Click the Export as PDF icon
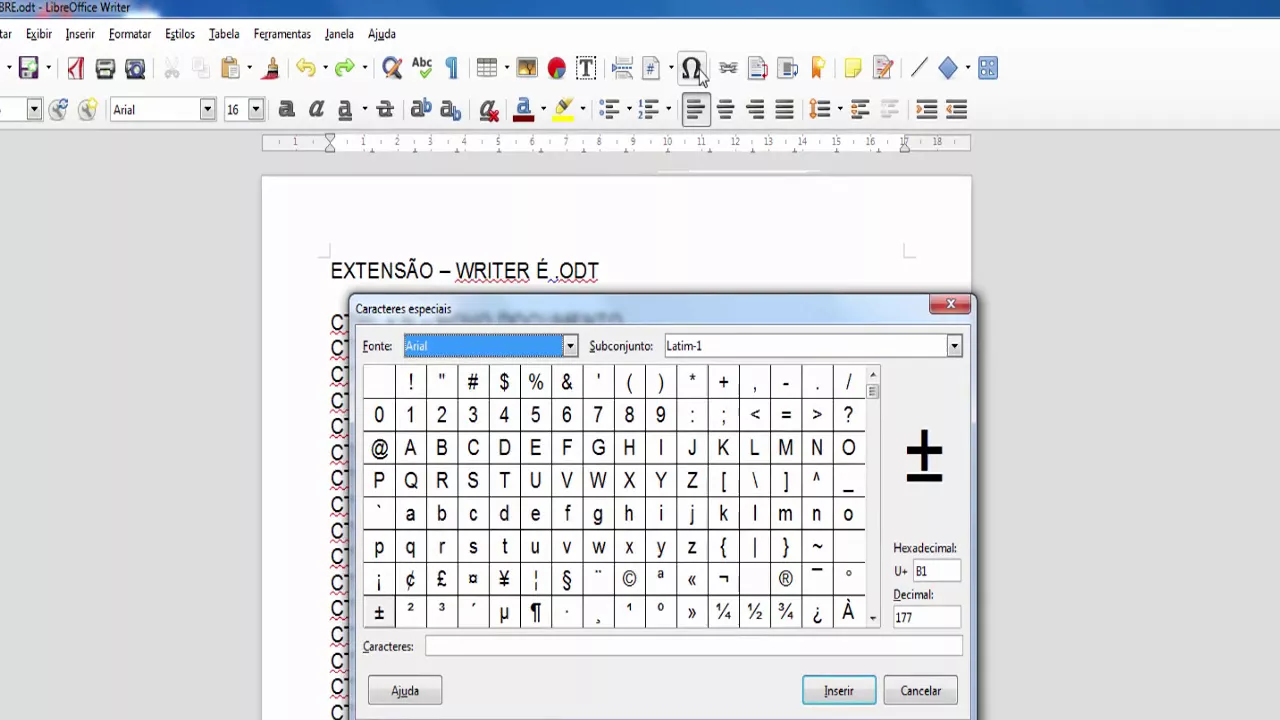 75,68
